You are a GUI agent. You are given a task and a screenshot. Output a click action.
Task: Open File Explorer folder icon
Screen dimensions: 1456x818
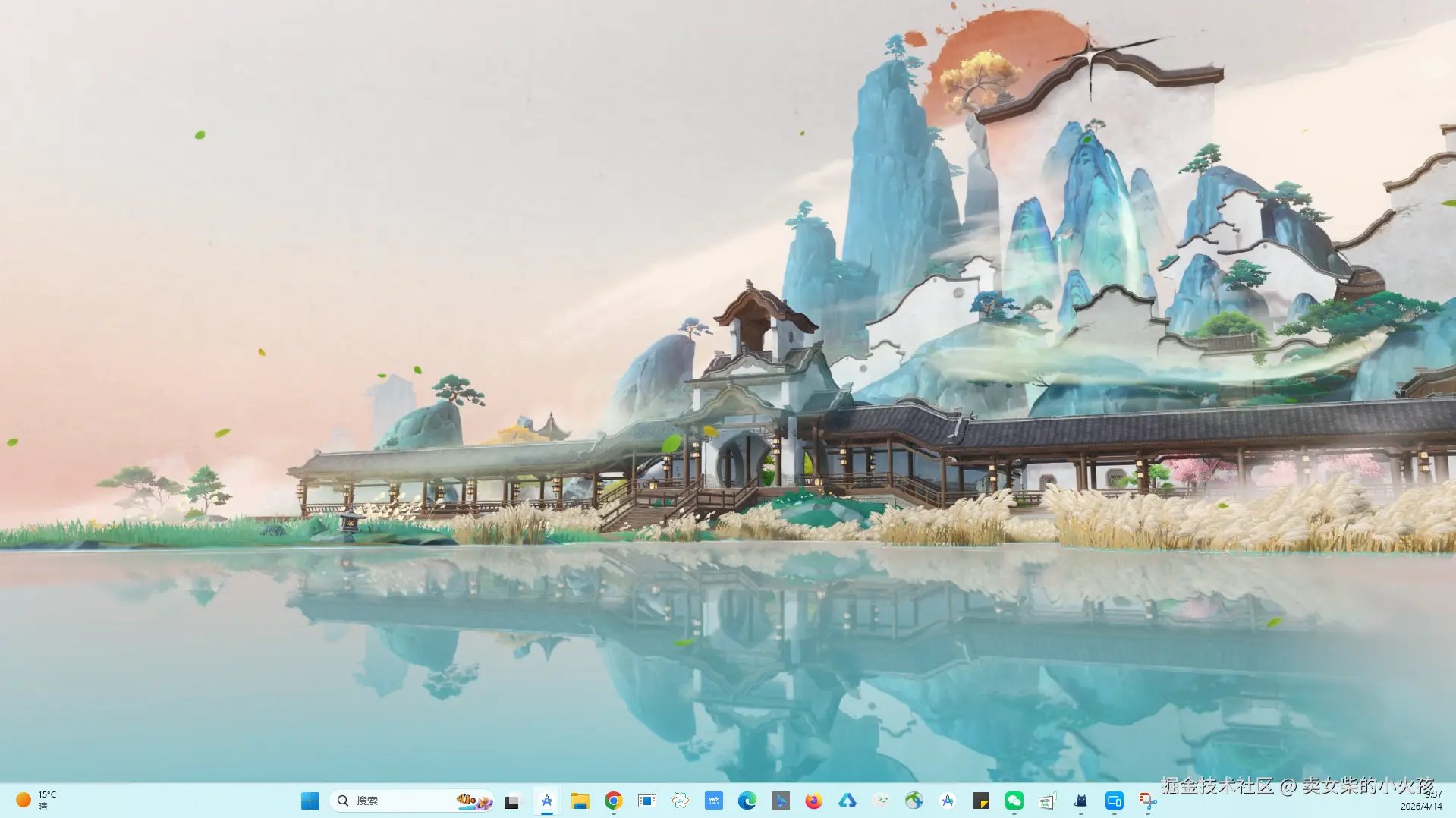tap(580, 801)
